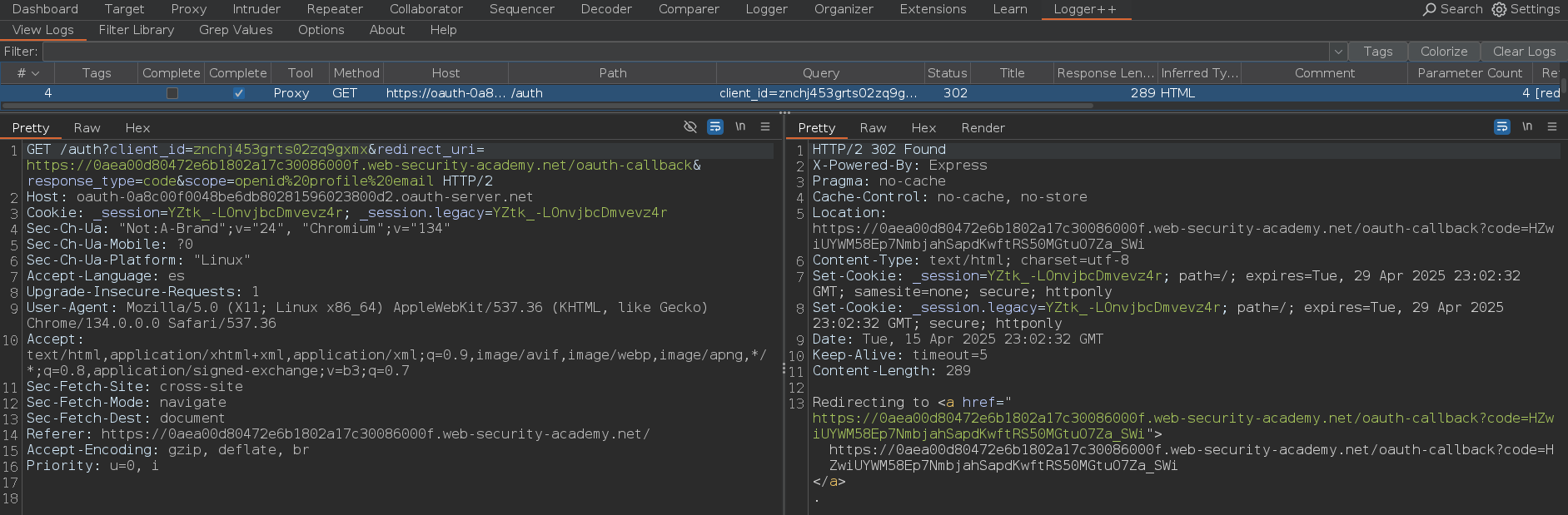Switch to the Repeater tab
The height and width of the screenshot is (515, 1568).
(x=334, y=9)
